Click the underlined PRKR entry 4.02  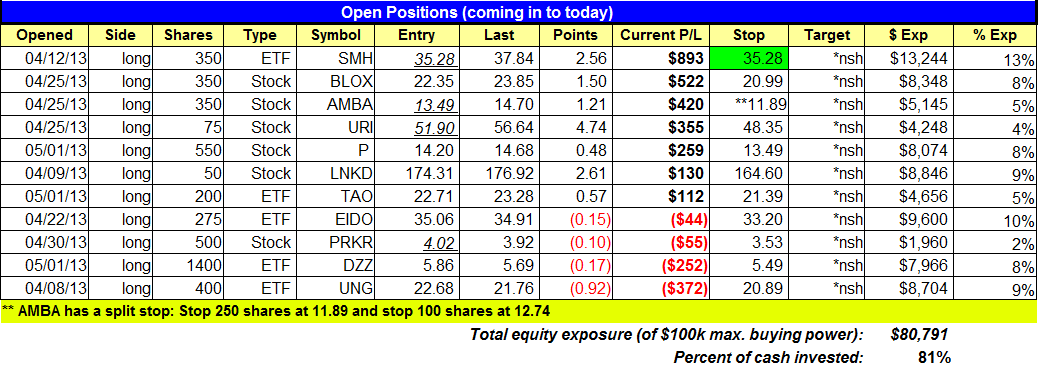pyautogui.click(x=440, y=242)
